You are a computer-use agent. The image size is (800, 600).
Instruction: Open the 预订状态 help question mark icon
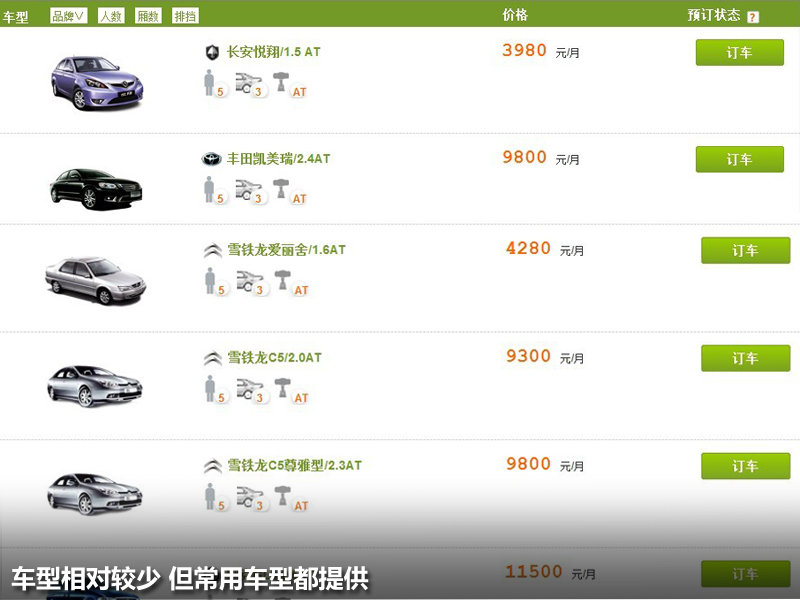tap(753, 17)
